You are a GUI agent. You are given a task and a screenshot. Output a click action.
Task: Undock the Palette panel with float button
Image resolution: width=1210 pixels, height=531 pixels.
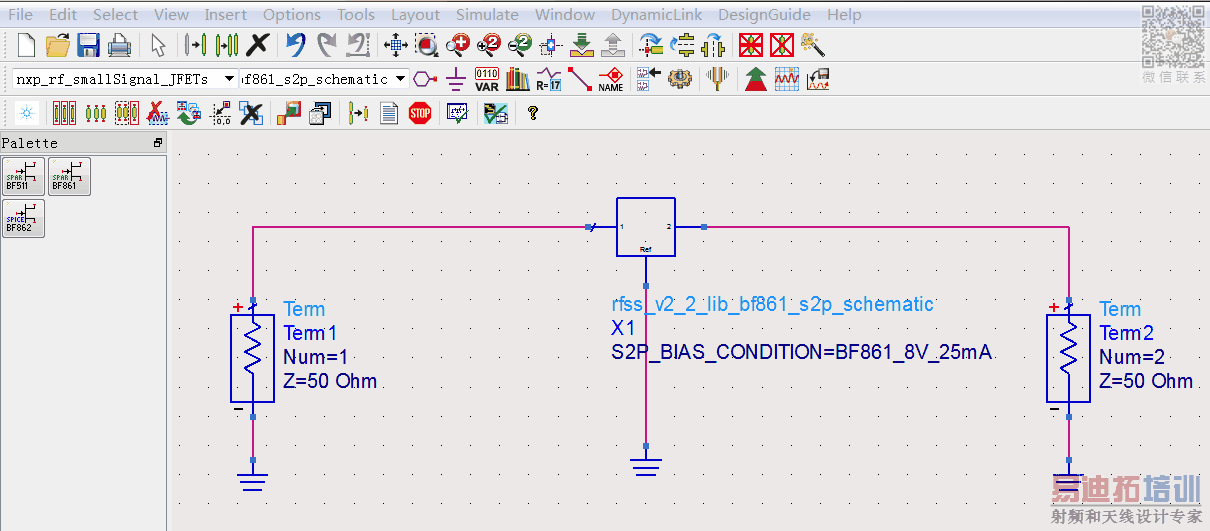[x=157, y=143]
